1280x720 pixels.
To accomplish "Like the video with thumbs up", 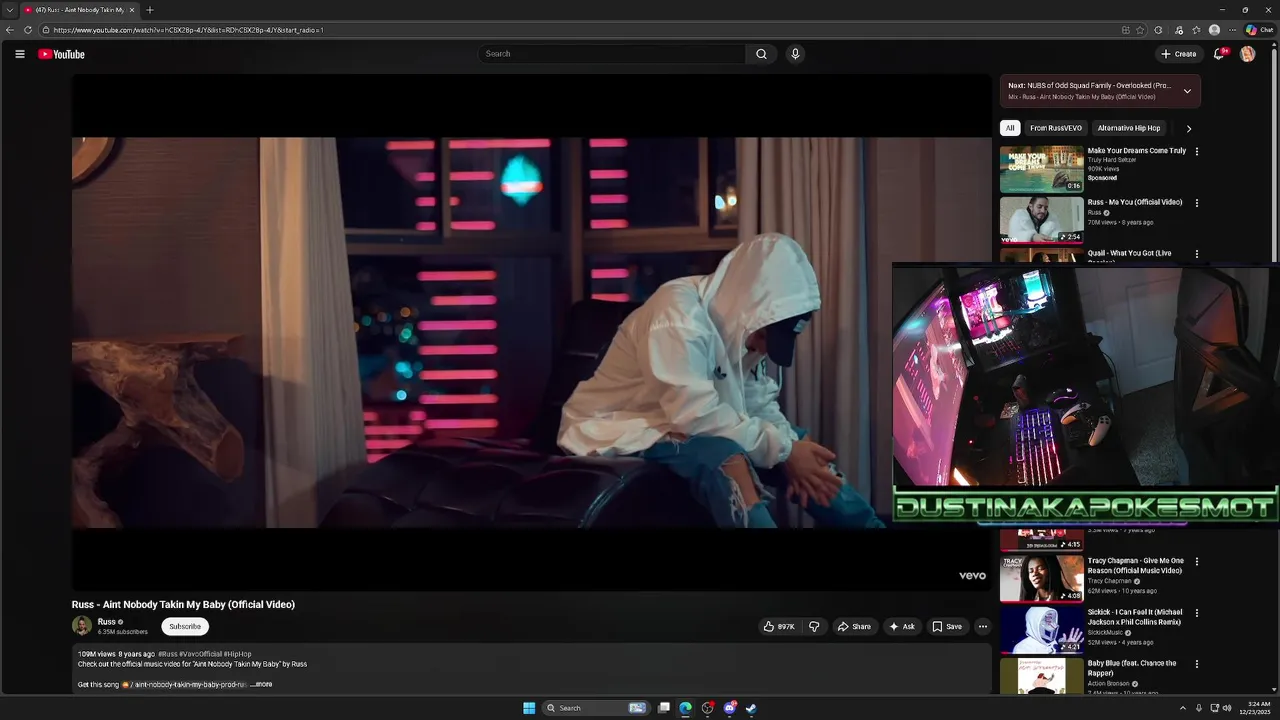I will 779,627.
